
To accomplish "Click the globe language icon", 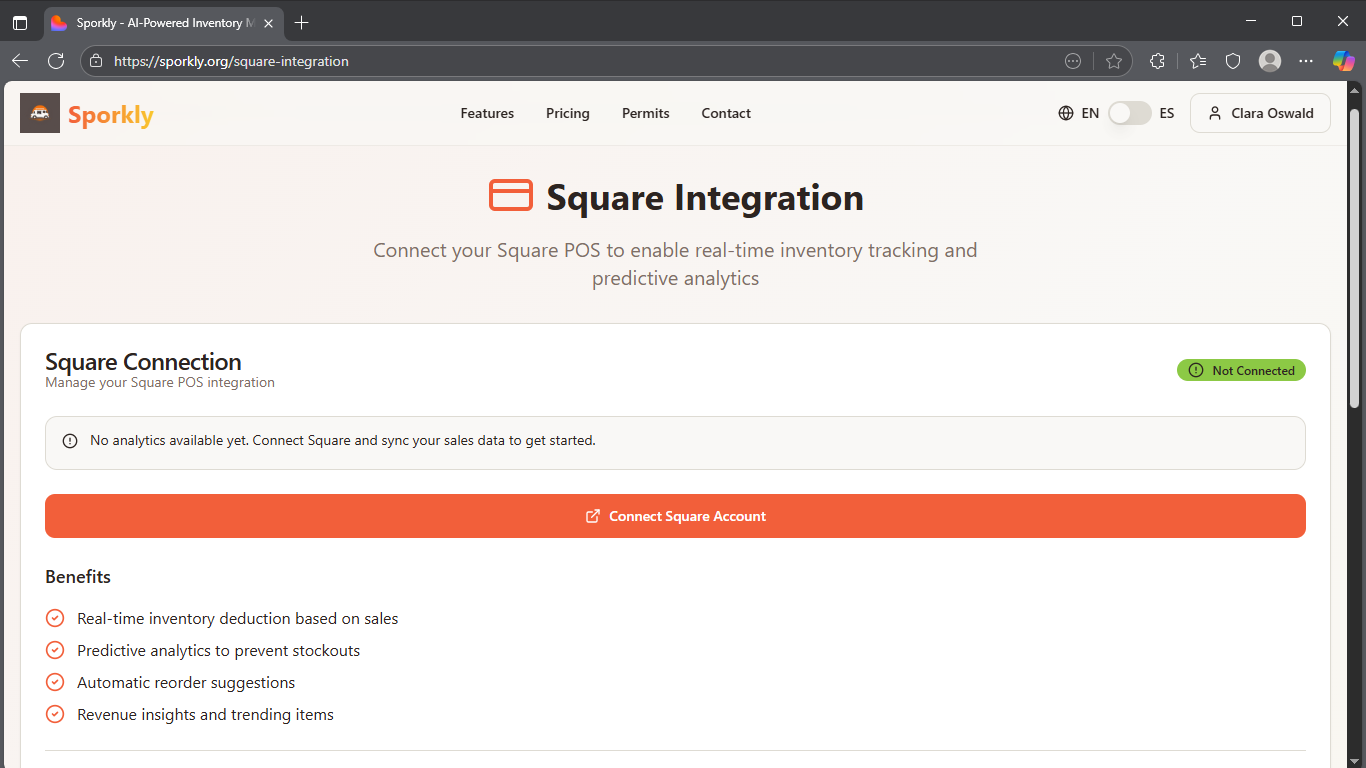I will (1066, 113).
